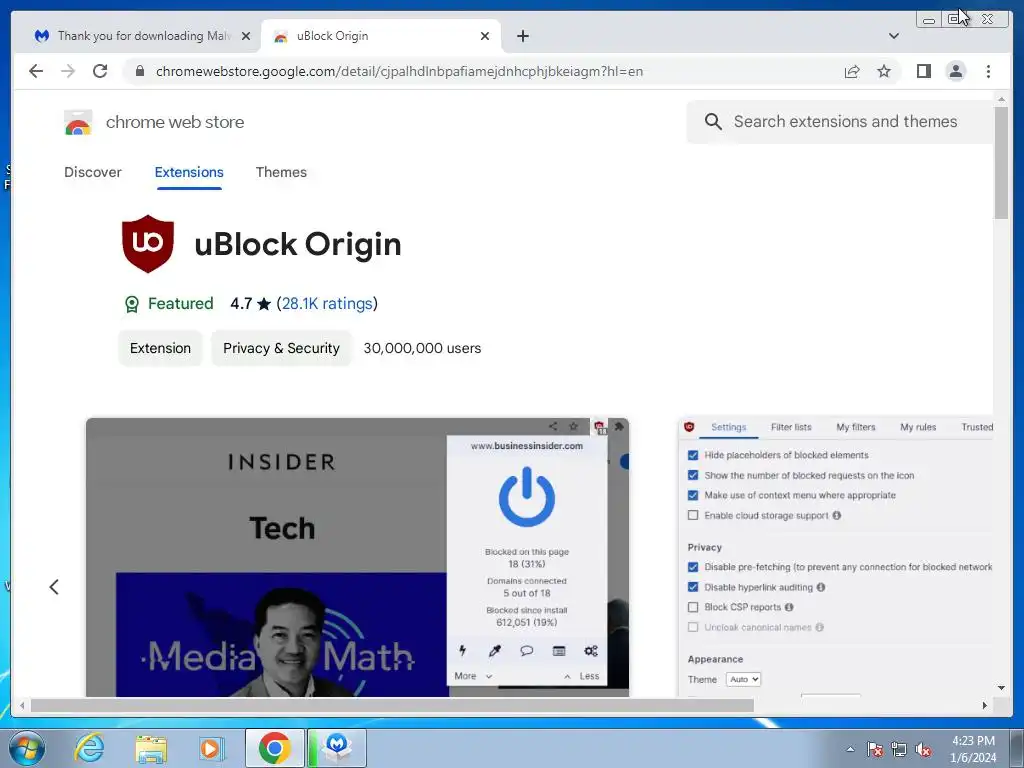The image size is (1024, 768).
Task: Click the scroll right arrow
Action: [x=985, y=705]
